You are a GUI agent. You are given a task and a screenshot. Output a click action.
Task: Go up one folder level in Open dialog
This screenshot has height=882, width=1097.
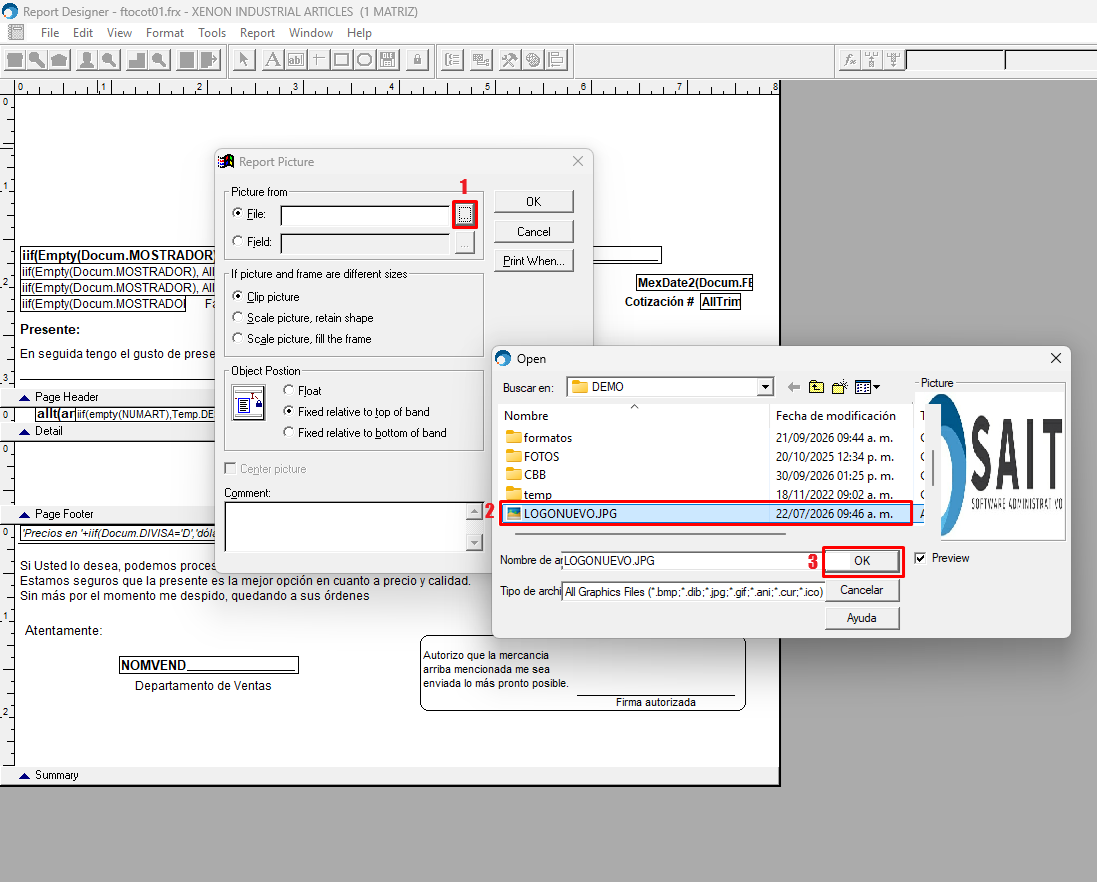[816, 387]
